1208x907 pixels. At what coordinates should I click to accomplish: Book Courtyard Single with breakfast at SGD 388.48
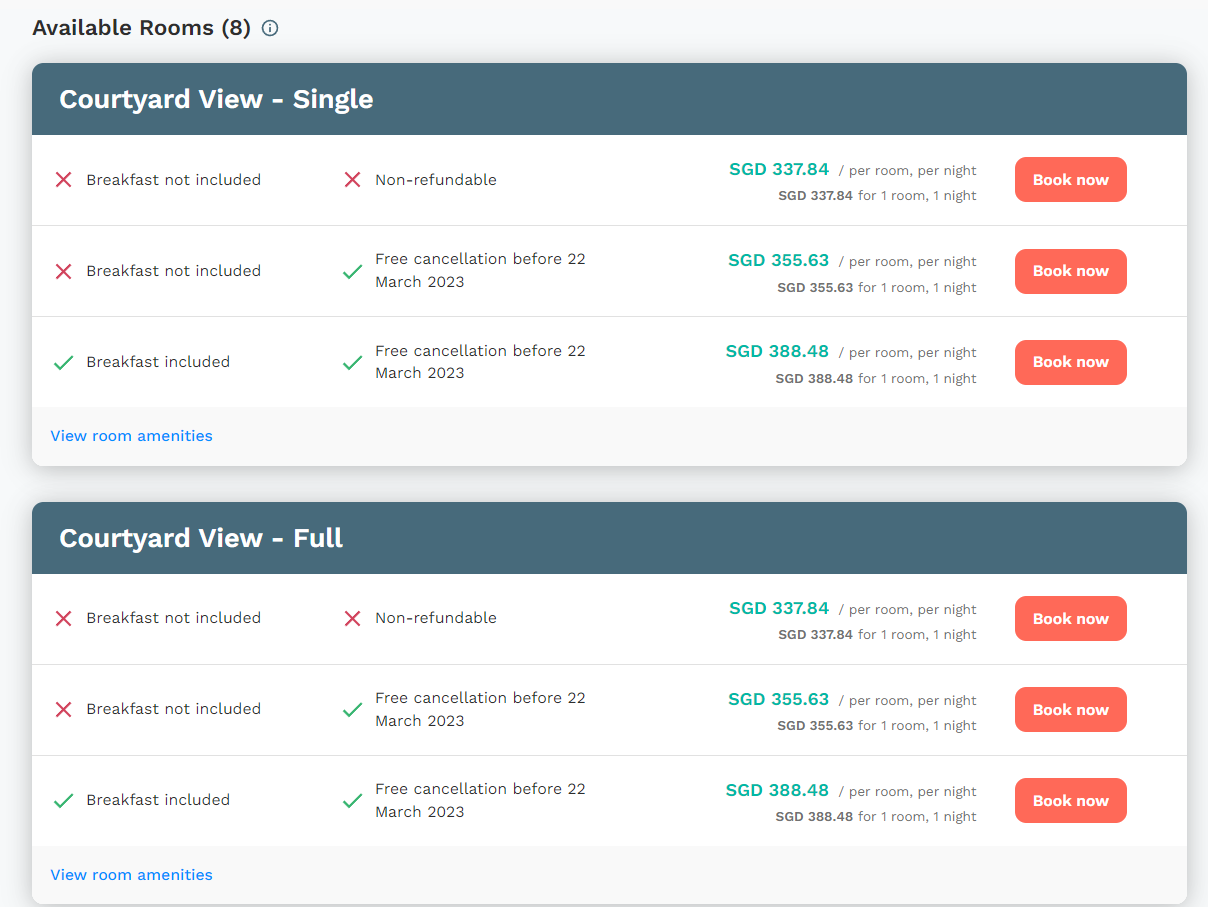tap(1070, 362)
